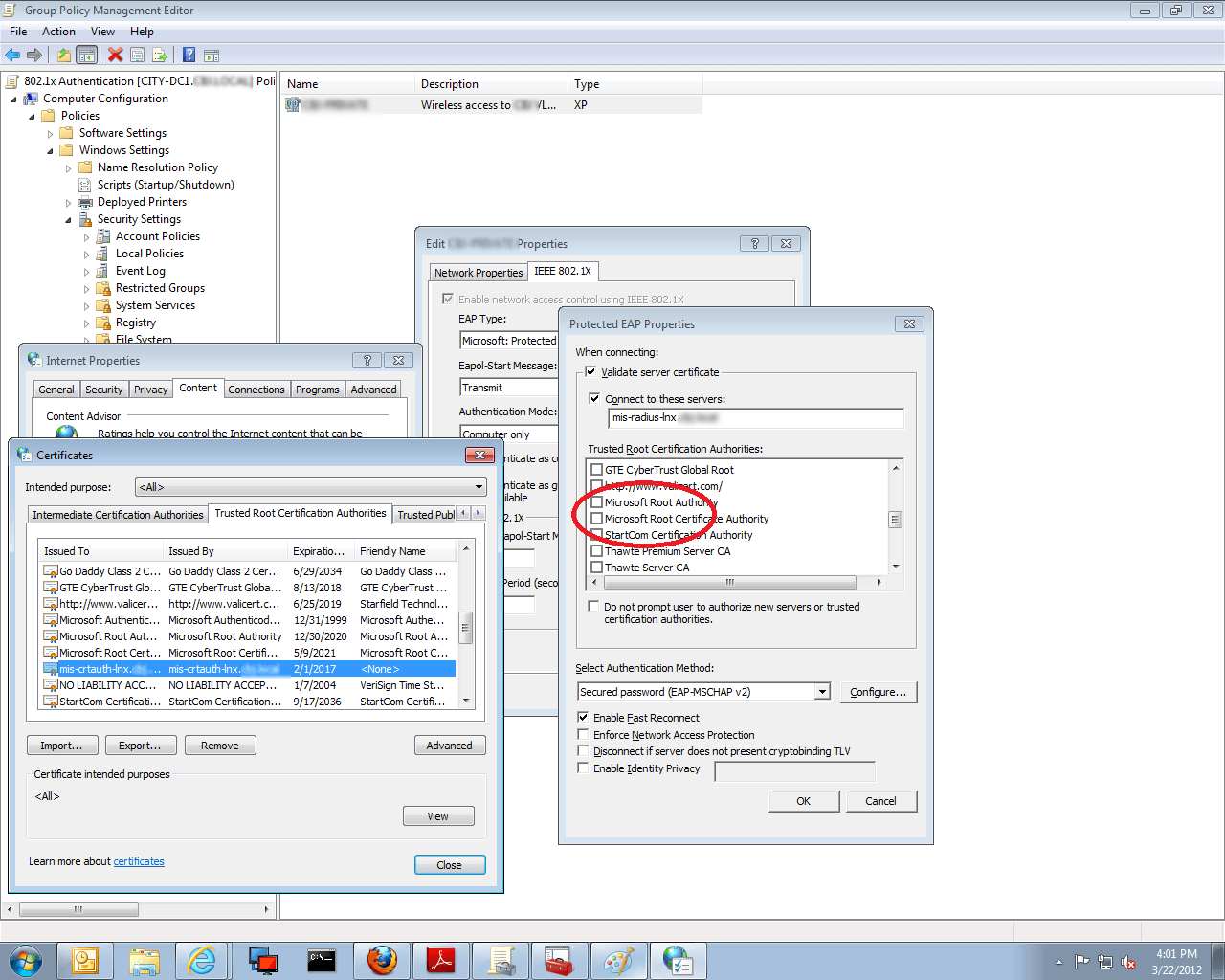The image size is (1225, 980).
Task: Open Adobe Reader from taskbar
Action: tap(441, 960)
